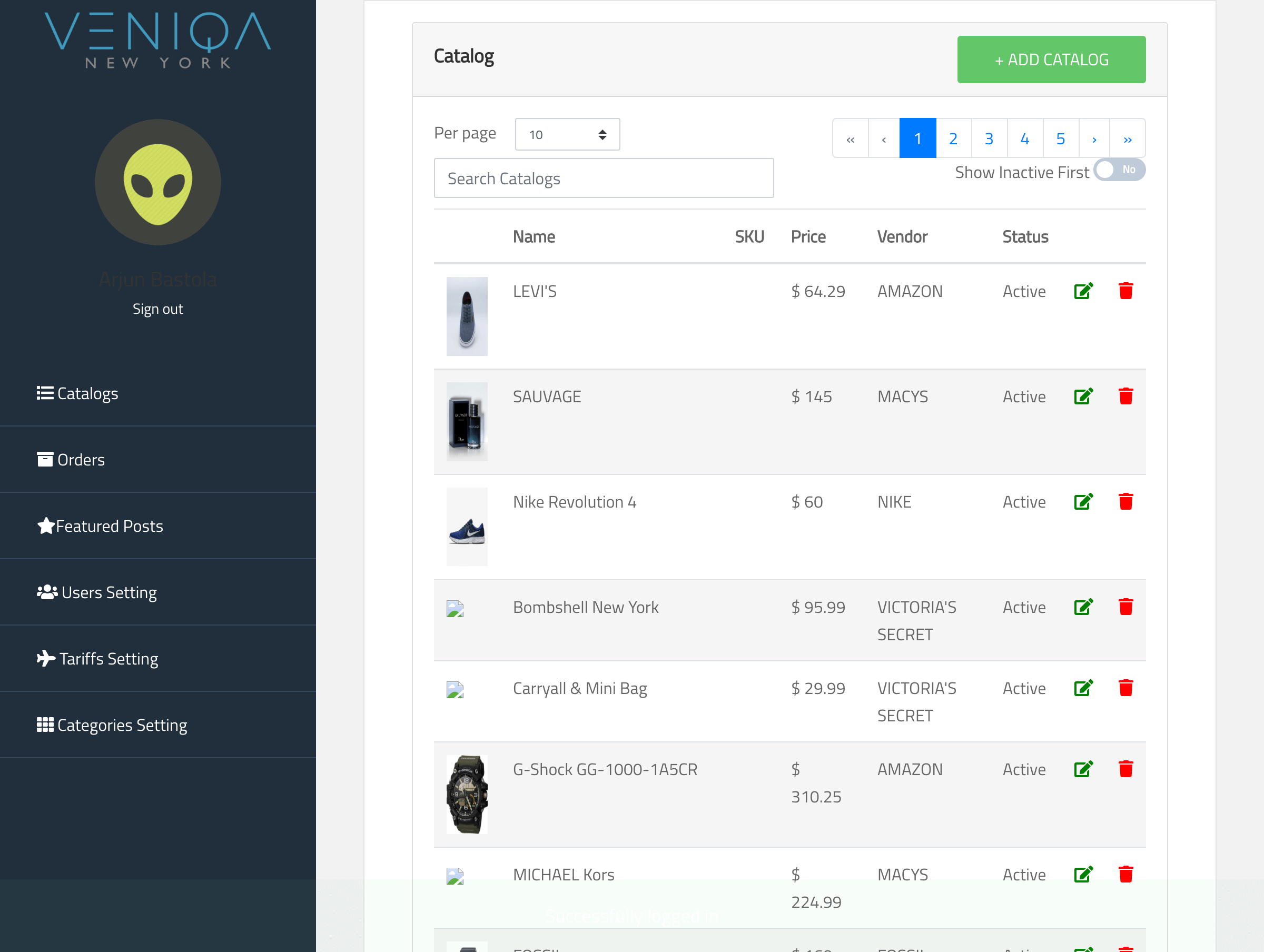Edit the Nike Revolution 4 entry
Viewport: 1264px width, 952px height.
point(1083,502)
